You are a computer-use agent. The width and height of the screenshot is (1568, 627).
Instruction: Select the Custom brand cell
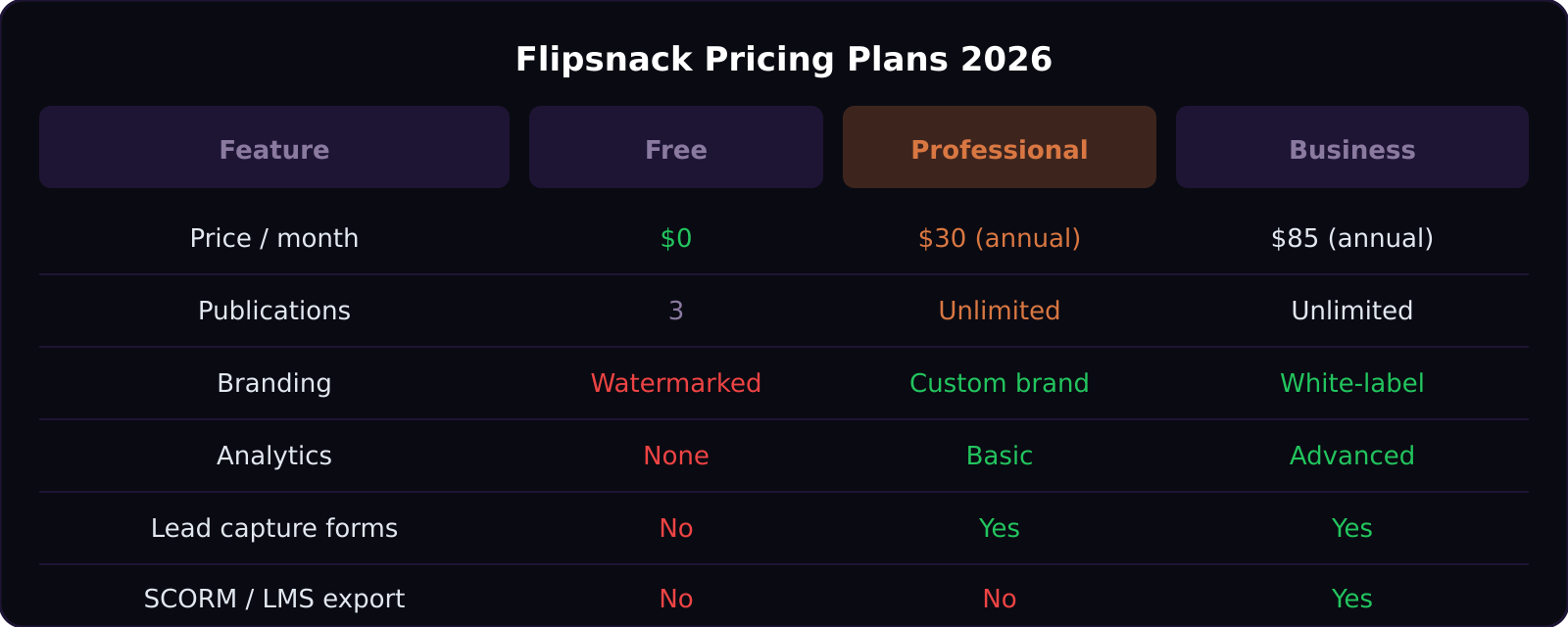pyautogui.click(x=1000, y=383)
